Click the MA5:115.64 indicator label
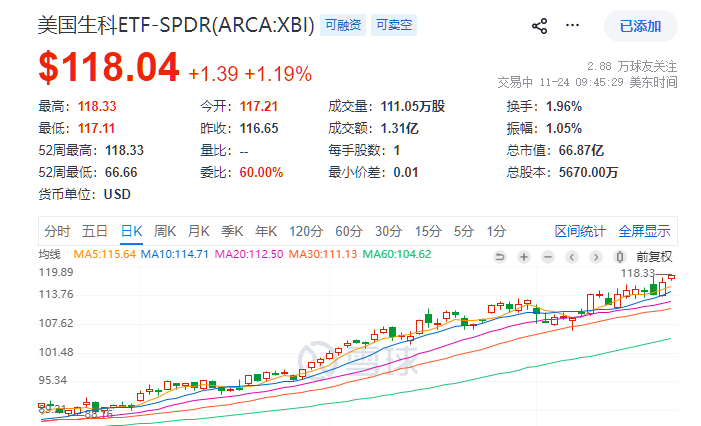Image resolution: width=701 pixels, height=426 pixels. click(x=104, y=254)
